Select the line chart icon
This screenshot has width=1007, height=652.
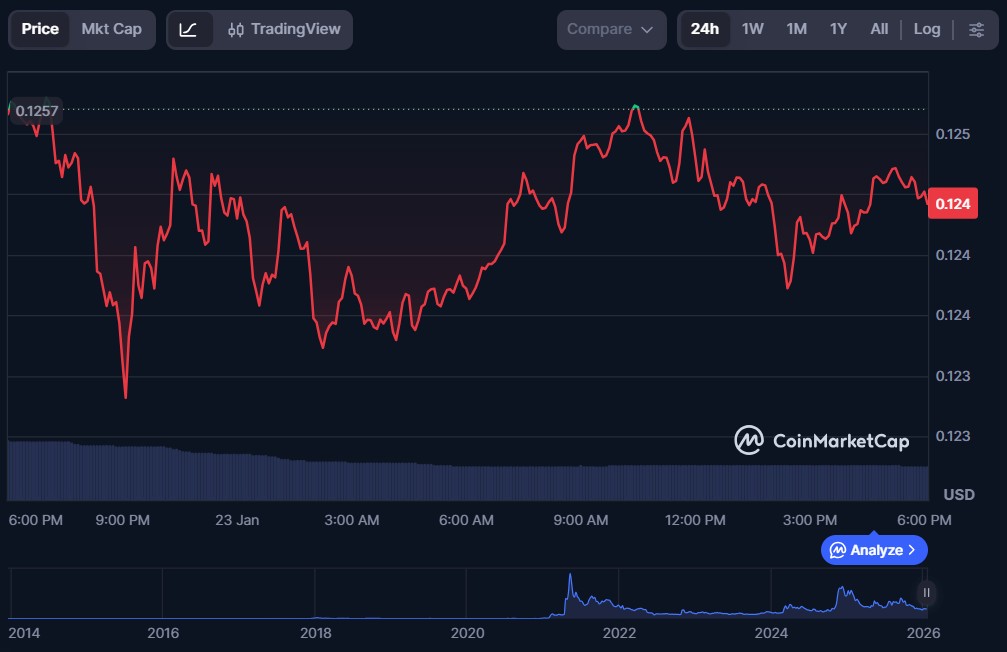pos(188,29)
